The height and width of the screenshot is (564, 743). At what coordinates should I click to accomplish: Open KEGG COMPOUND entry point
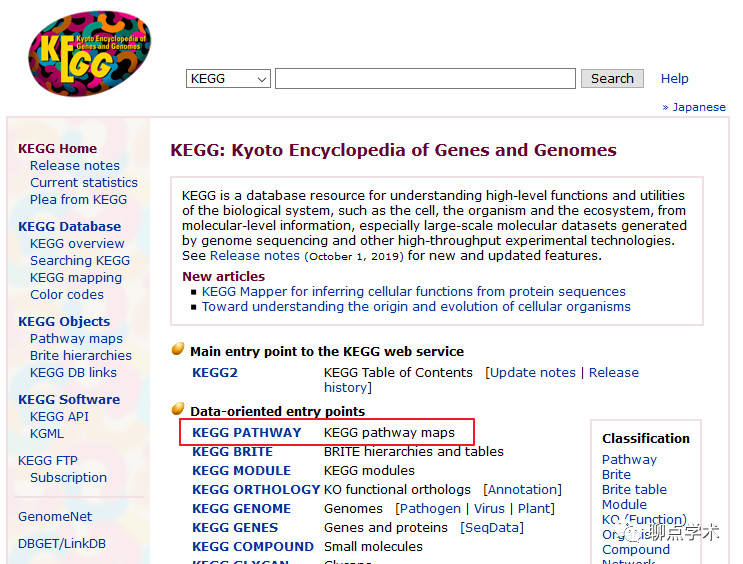point(253,546)
